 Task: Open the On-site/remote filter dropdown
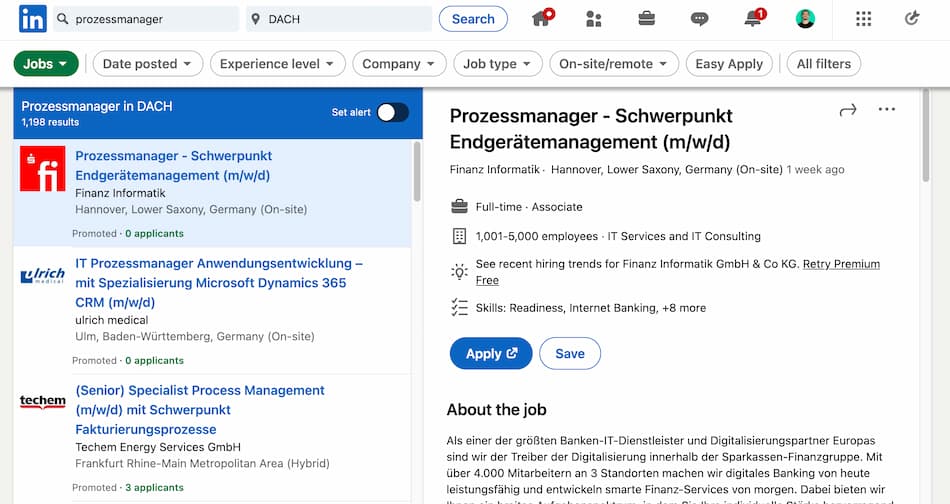(x=614, y=64)
